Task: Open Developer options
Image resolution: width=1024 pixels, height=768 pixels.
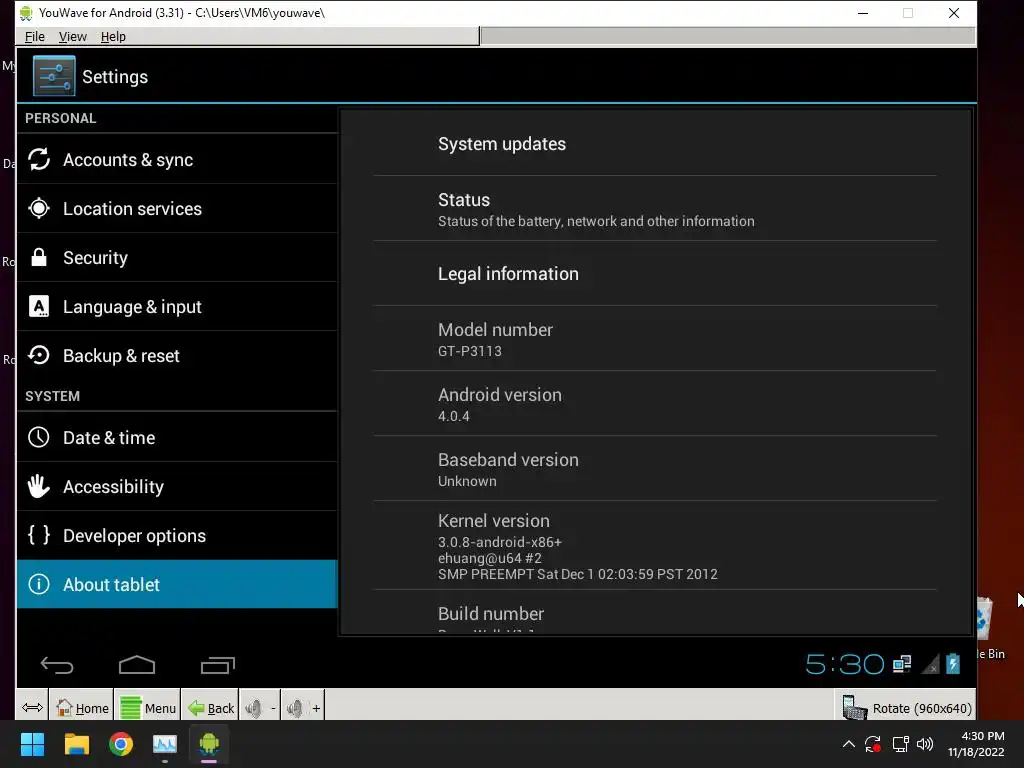Action: click(177, 536)
